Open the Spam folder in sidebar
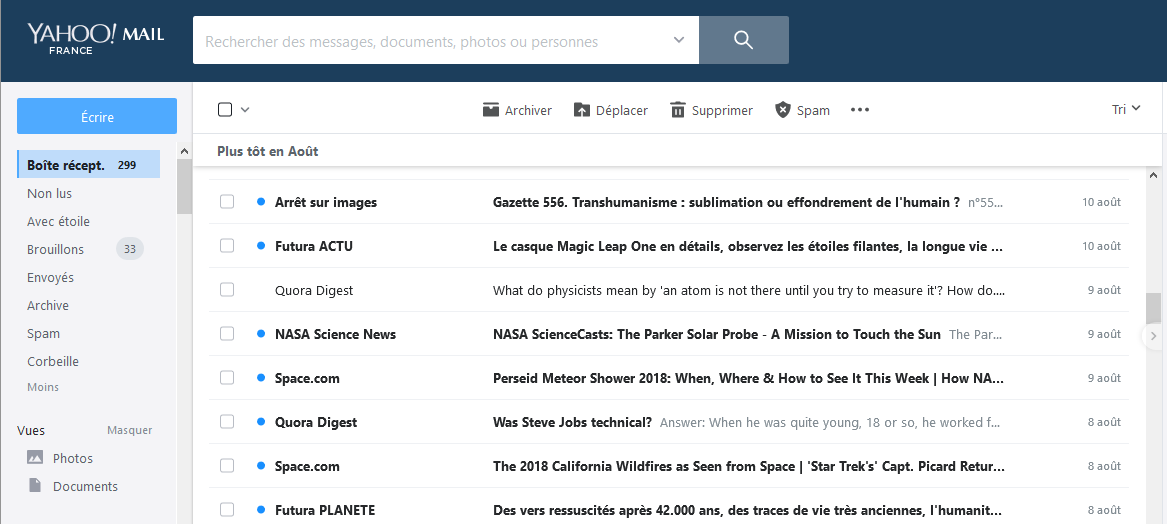This screenshot has width=1167, height=524. [43, 333]
